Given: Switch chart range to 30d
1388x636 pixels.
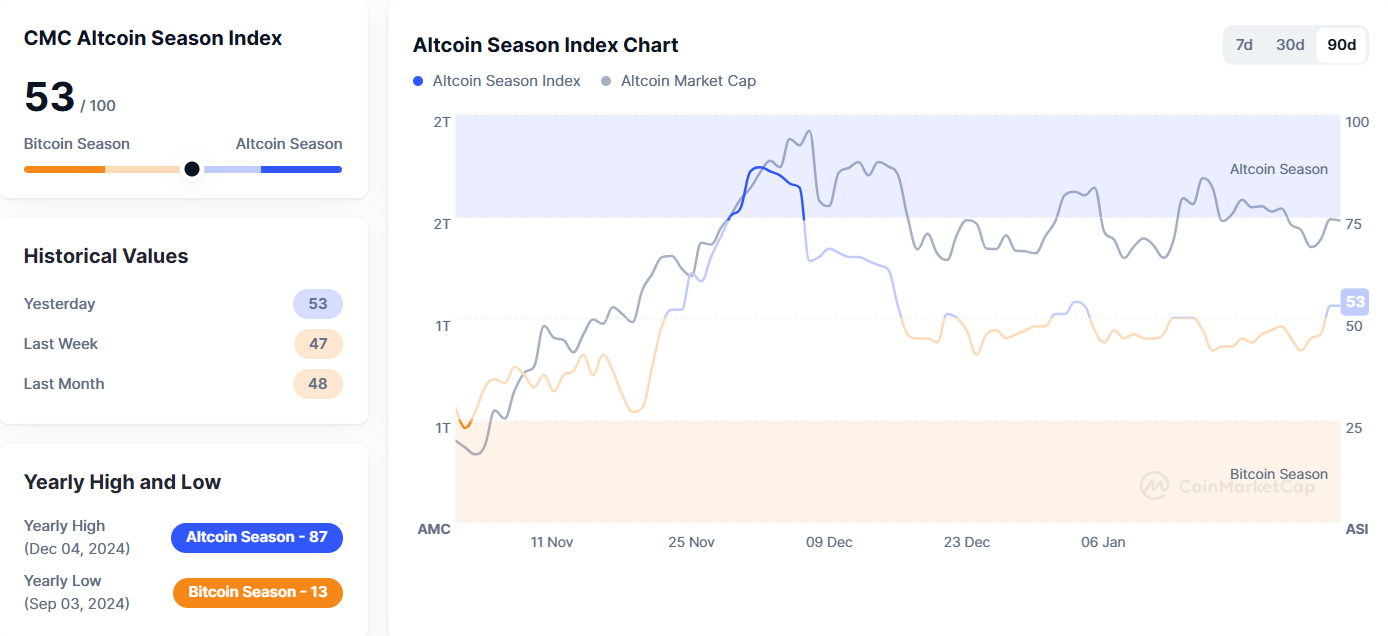Looking at the screenshot, I should tap(1290, 45).
